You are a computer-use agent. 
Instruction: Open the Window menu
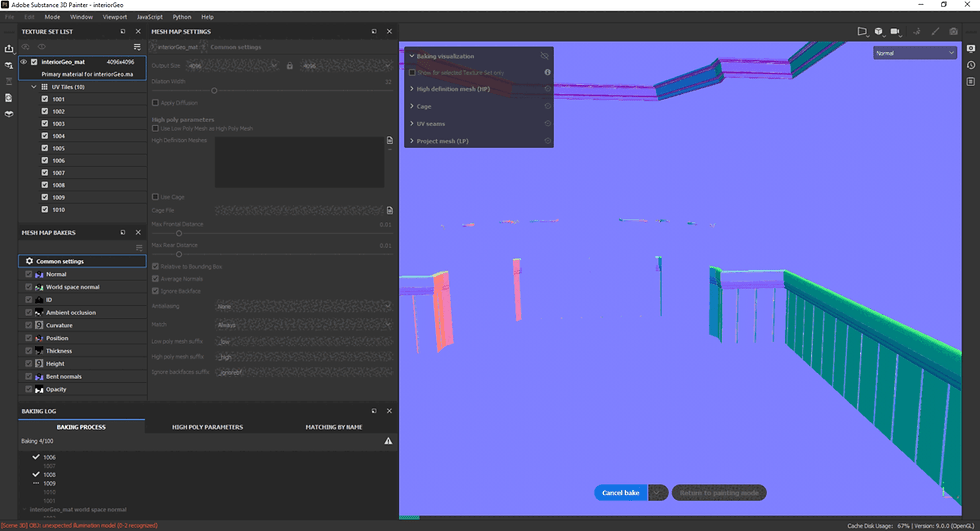[81, 17]
